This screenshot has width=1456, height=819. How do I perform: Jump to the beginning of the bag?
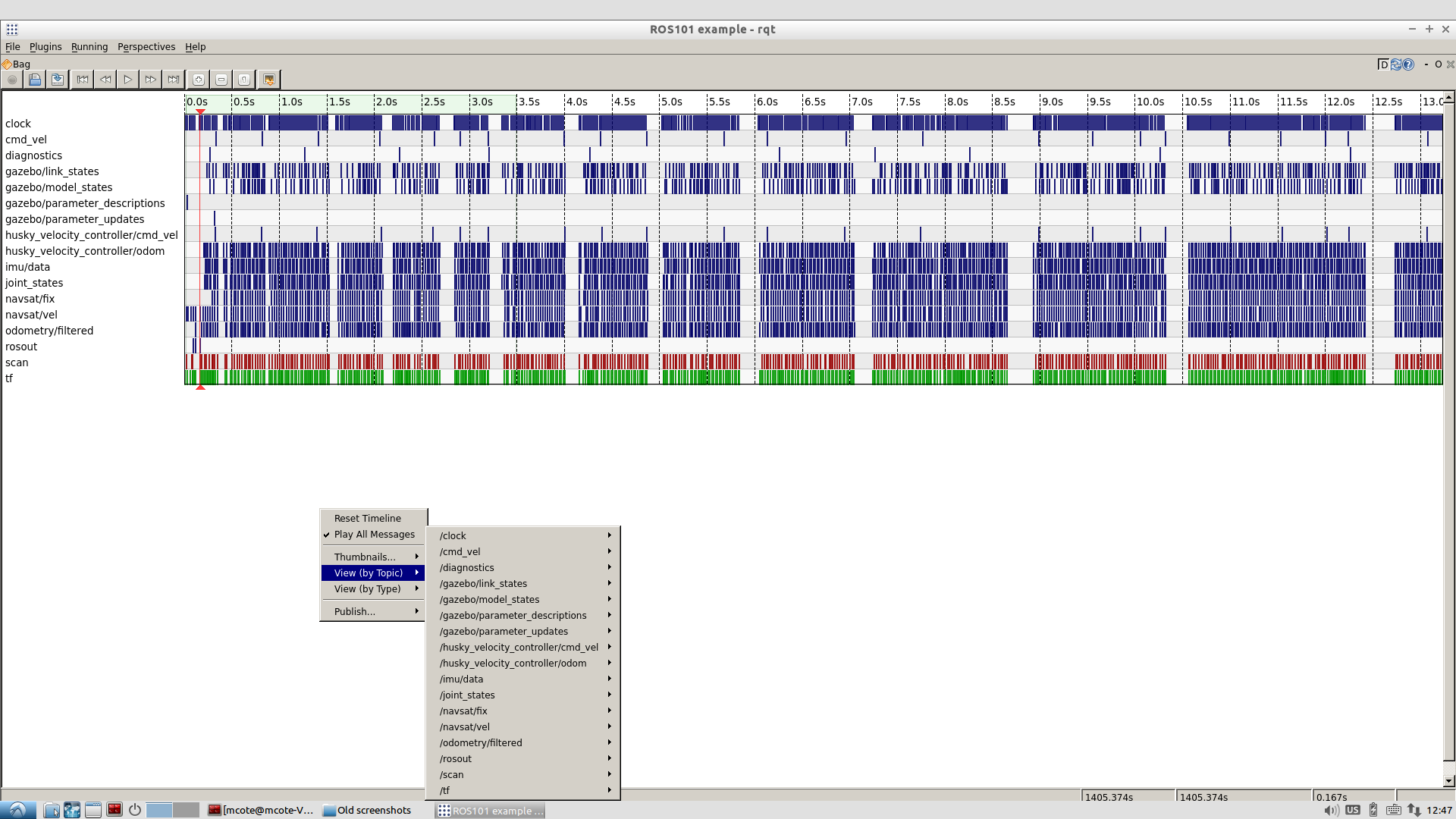83,80
